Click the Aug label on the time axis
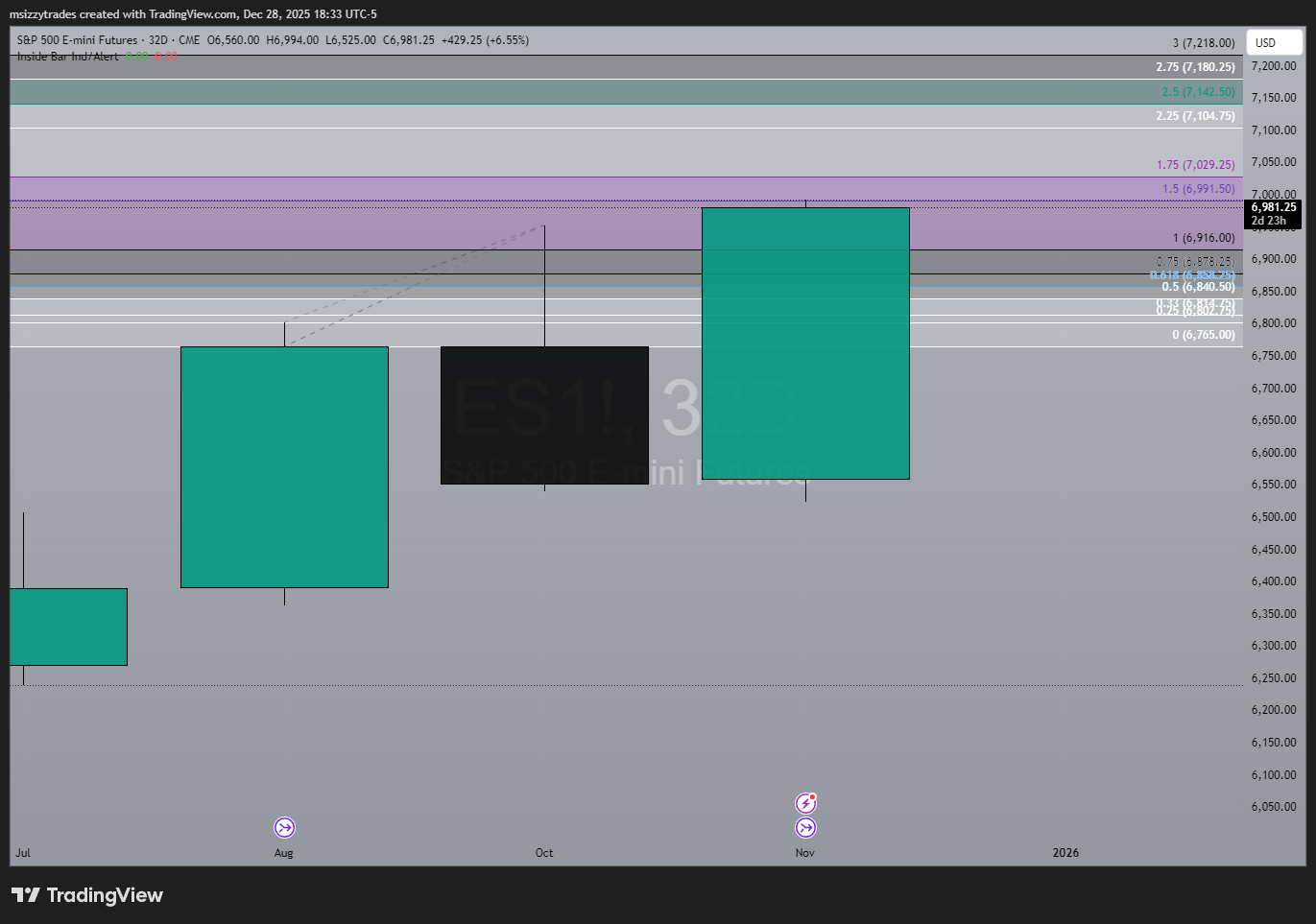Image resolution: width=1316 pixels, height=924 pixels. pyautogui.click(x=284, y=853)
